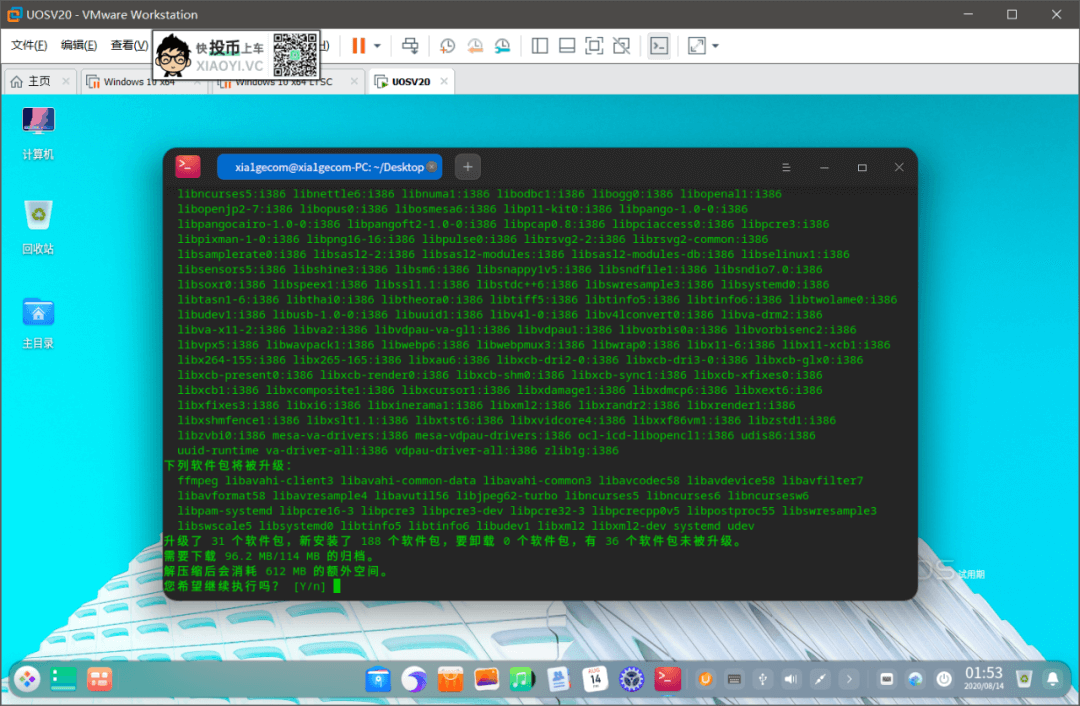This screenshot has width=1080, height=706.
Task: Enter VMware full screen mode
Action: coord(594,46)
